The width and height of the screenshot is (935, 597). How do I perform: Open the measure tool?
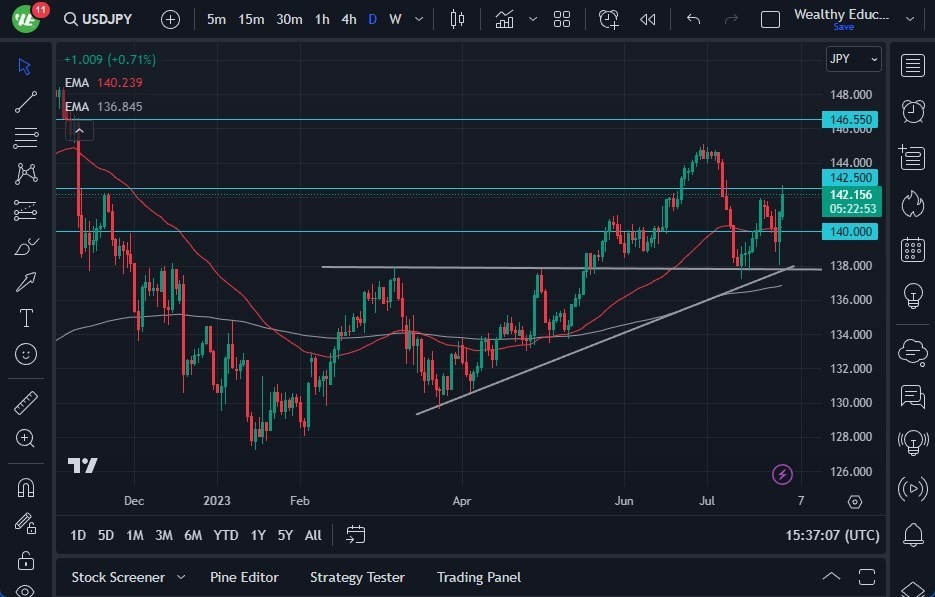click(x=25, y=401)
